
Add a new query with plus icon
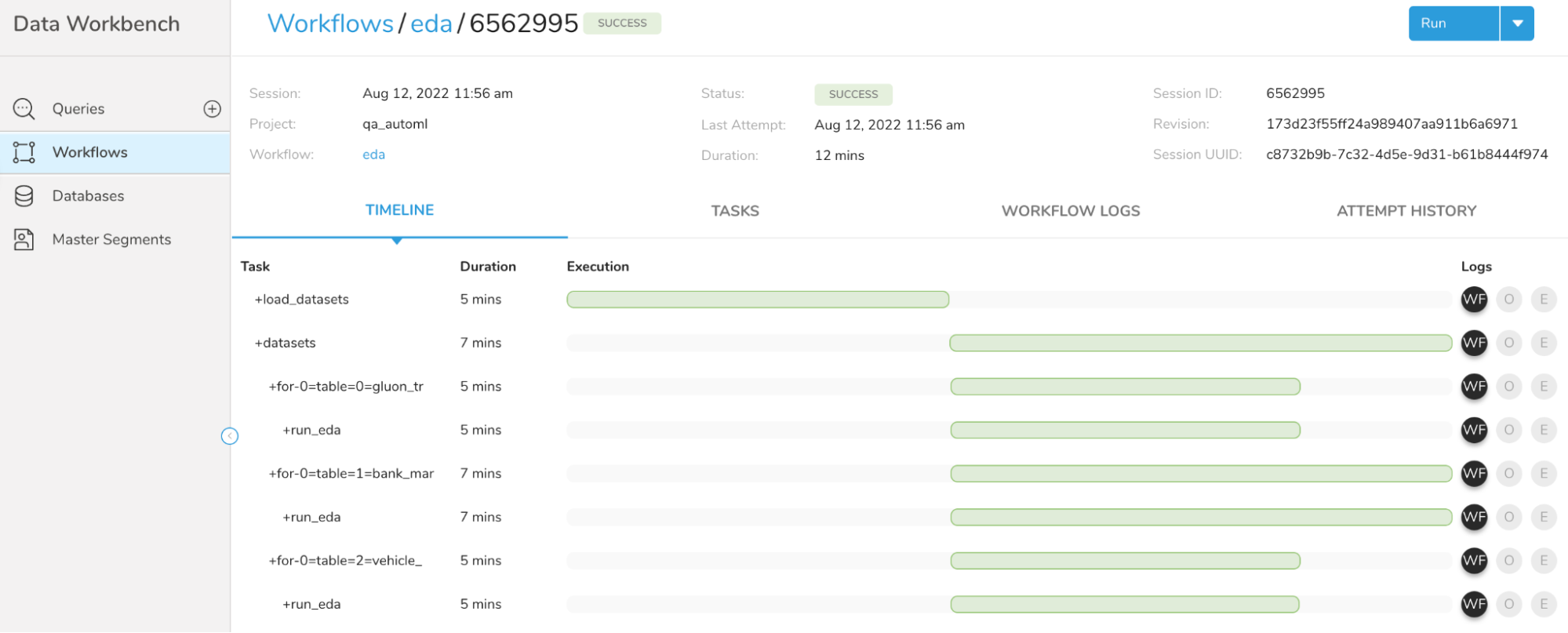pos(212,109)
